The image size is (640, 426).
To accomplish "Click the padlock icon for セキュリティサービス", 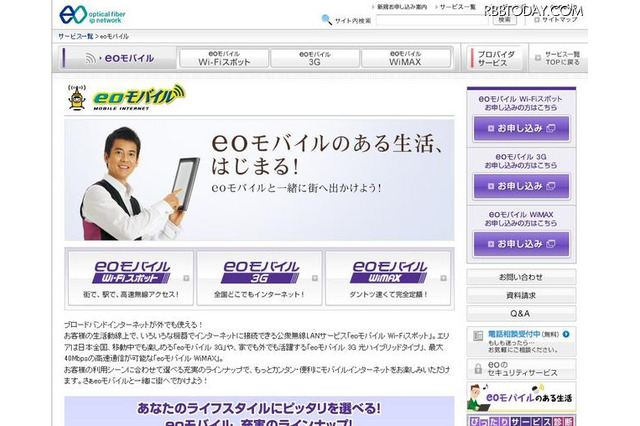I will [x=478, y=369].
